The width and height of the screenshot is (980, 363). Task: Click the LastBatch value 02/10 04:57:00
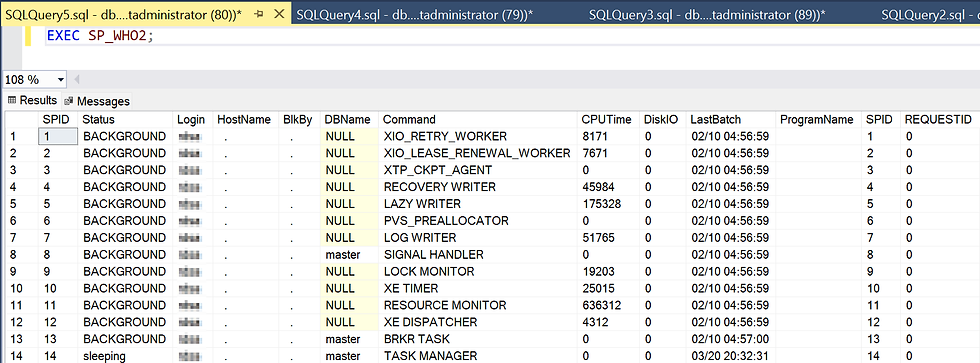coord(730,339)
